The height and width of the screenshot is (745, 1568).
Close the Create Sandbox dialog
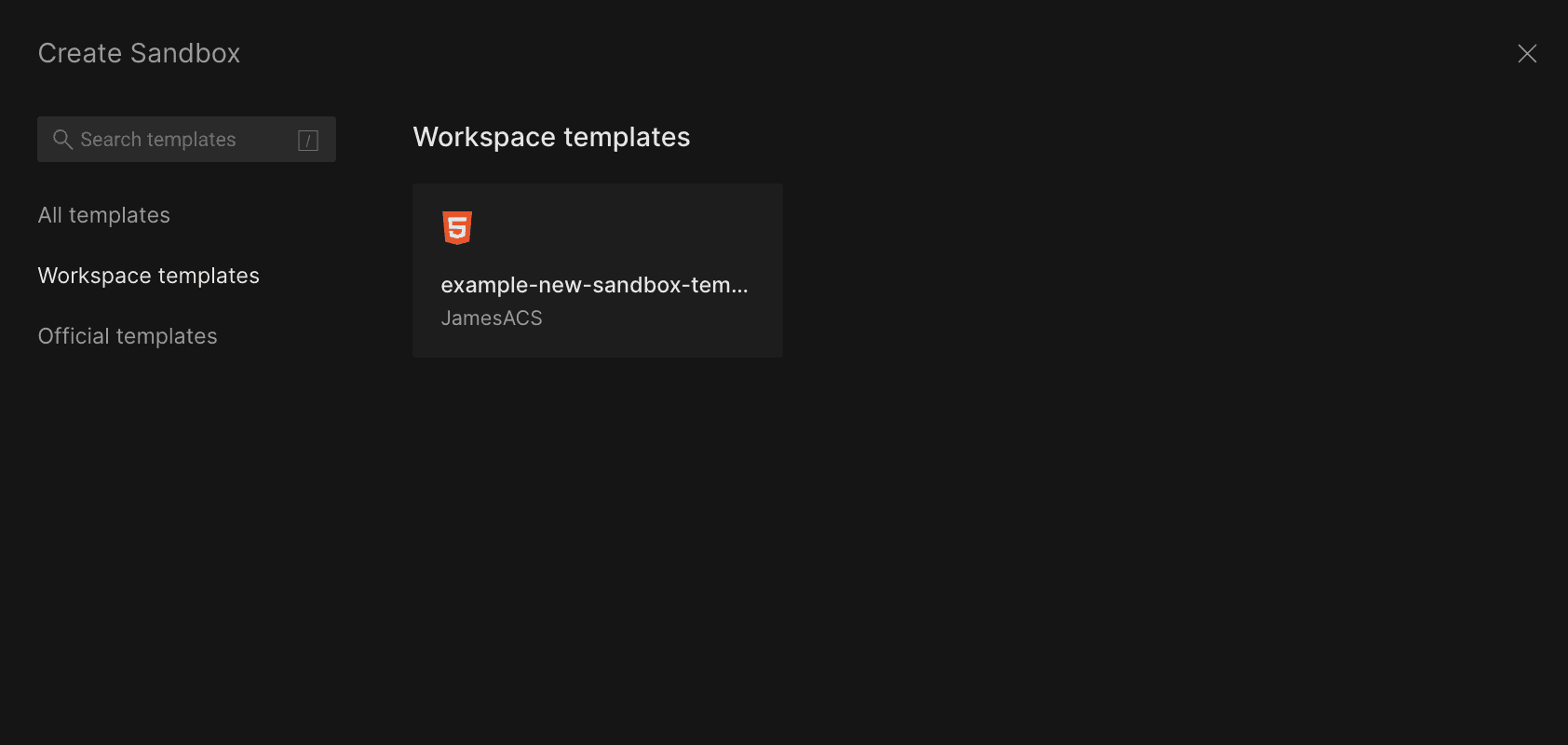click(x=1527, y=54)
